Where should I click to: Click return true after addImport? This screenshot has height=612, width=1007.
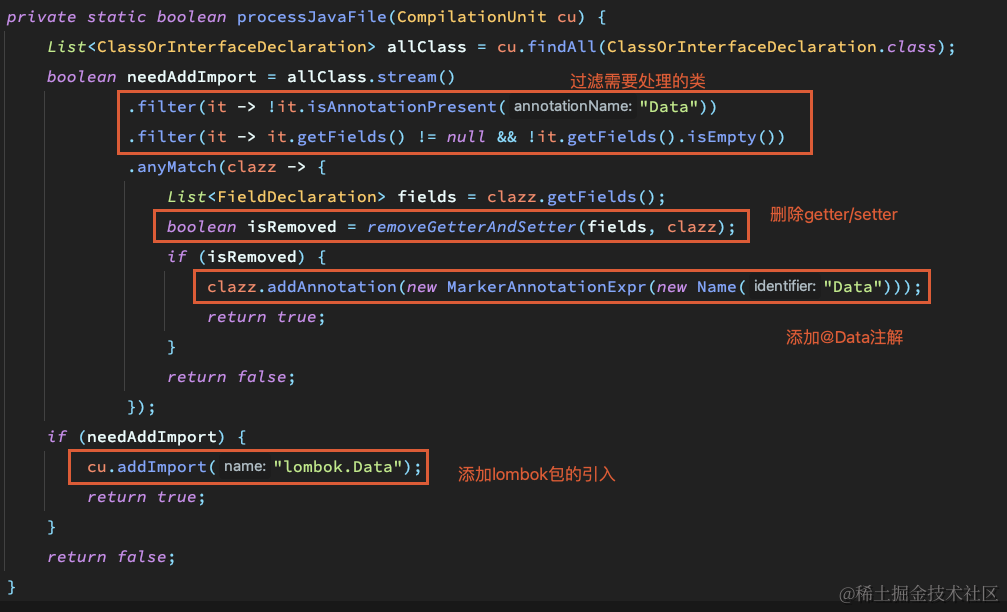[x=146, y=496]
